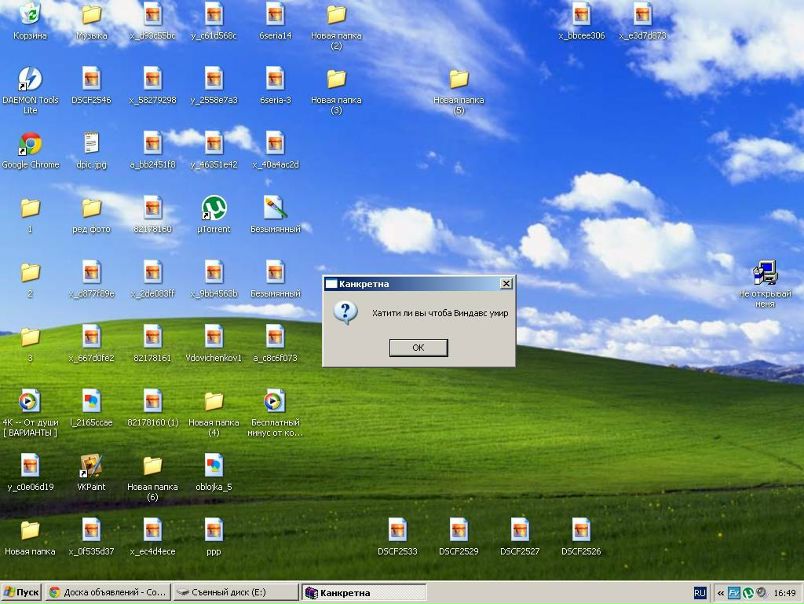
Task: Select the DAEMON Tools Lite shortcut
Action: (30, 80)
